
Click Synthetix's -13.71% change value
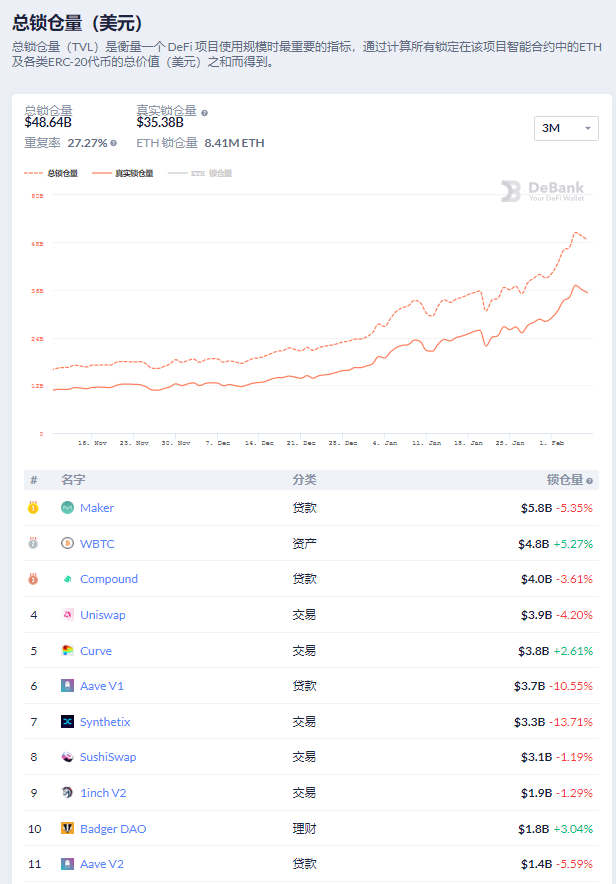[570, 722]
